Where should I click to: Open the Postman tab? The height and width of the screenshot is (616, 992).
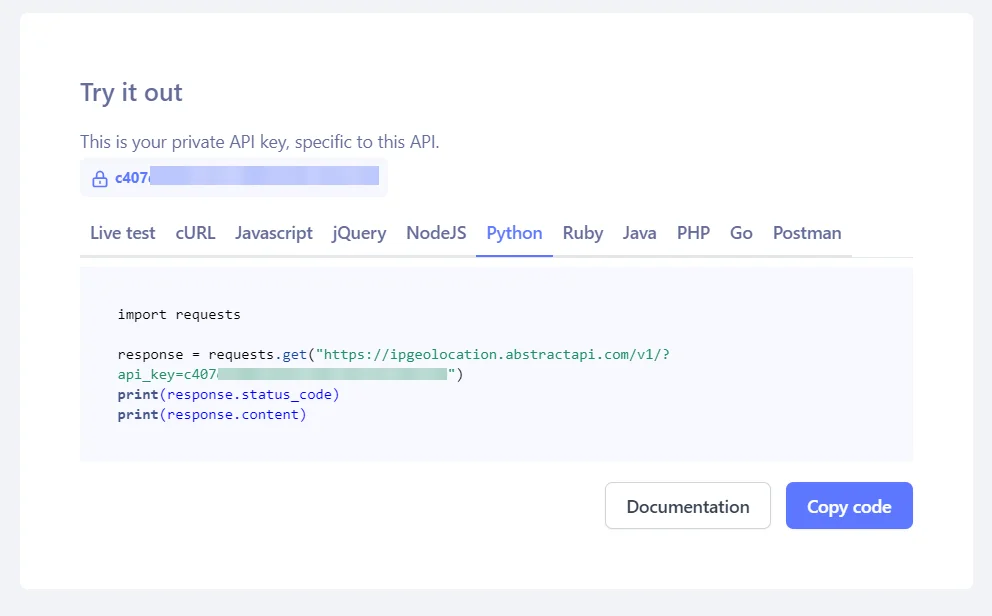[807, 233]
